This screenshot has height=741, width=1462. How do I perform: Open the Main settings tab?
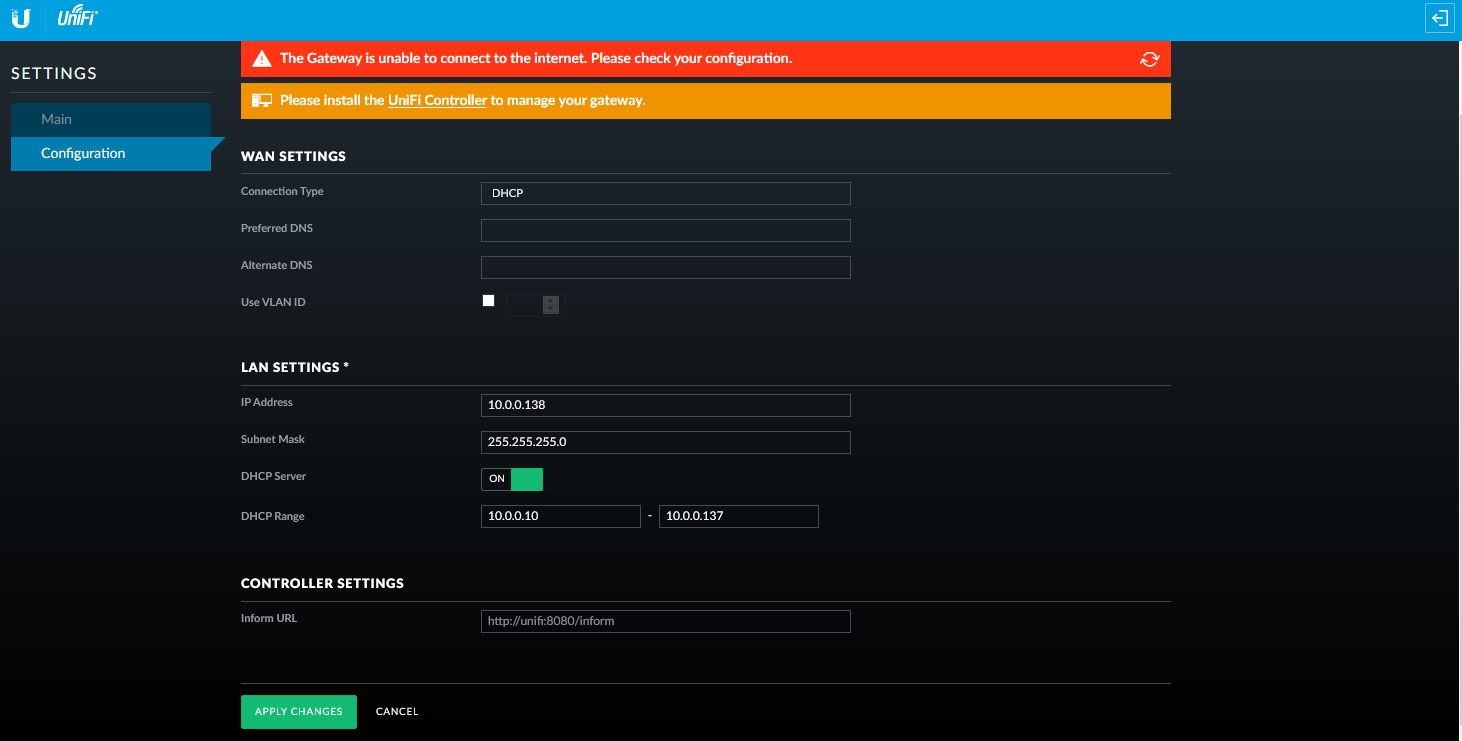[x=56, y=119]
